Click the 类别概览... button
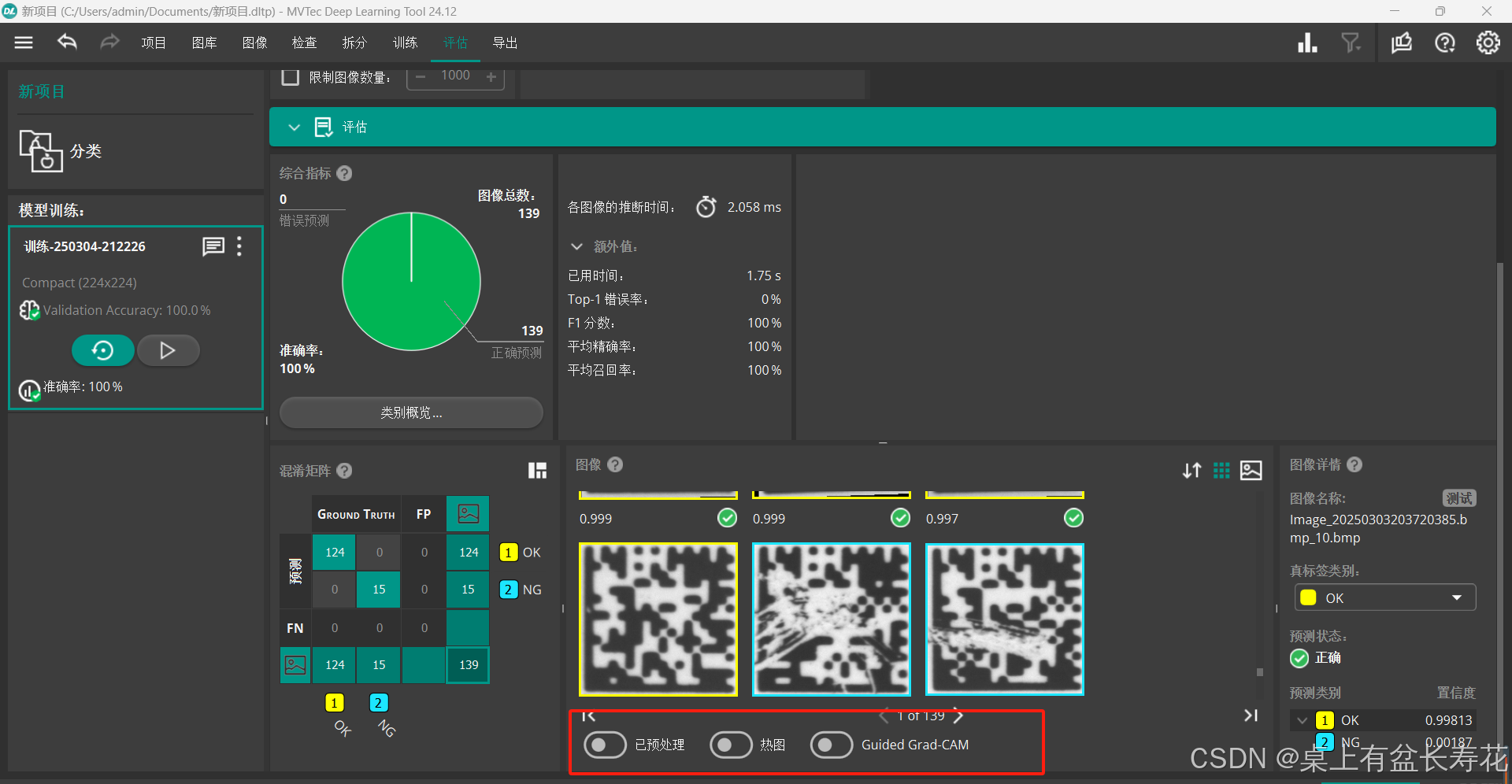Image resolution: width=1512 pixels, height=784 pixels. point(411,412)
